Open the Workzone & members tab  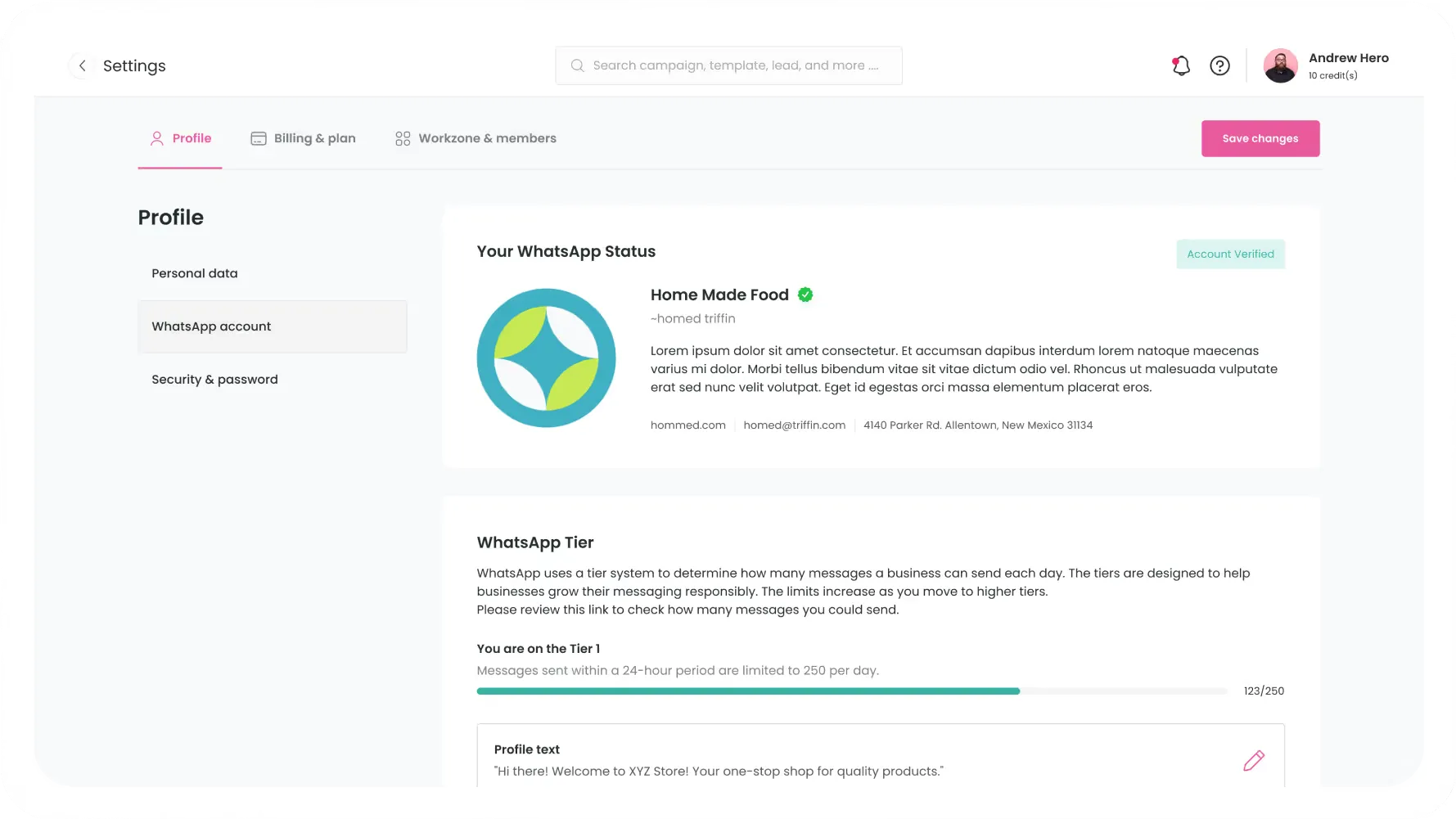[x=476, y=138]
